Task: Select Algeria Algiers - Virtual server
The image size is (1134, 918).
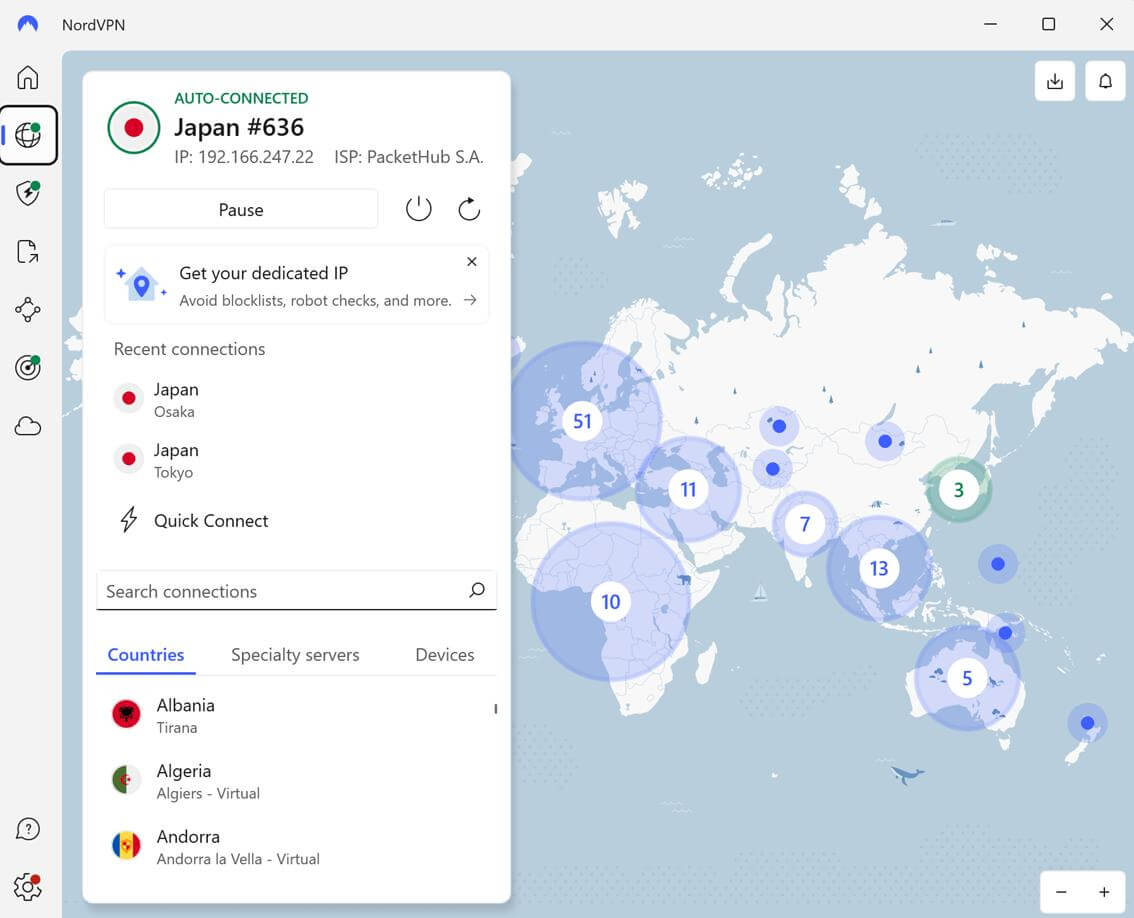Action: point(297,781)
